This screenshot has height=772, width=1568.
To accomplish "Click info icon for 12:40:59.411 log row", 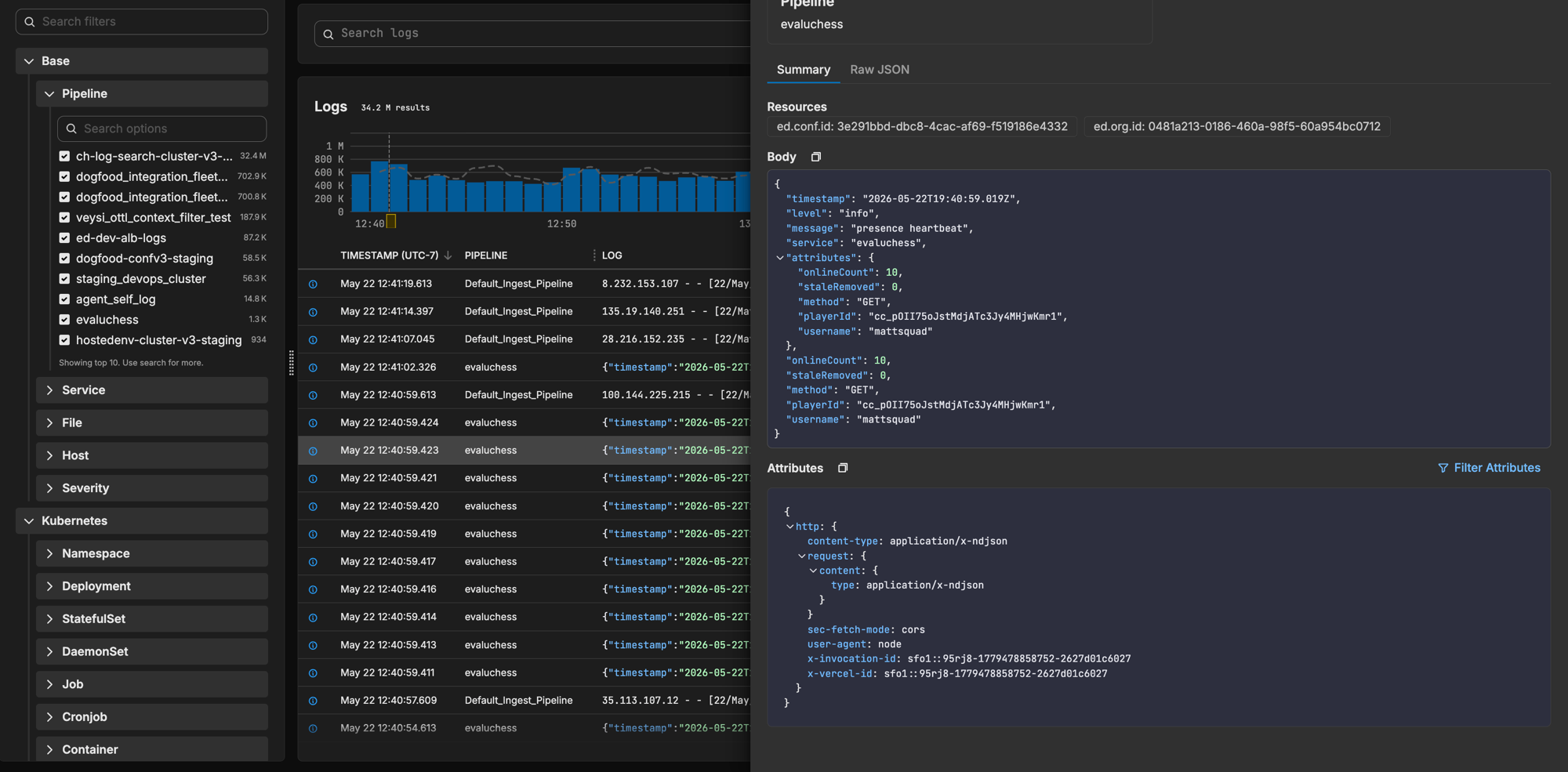I will click(x=313, y=673).
